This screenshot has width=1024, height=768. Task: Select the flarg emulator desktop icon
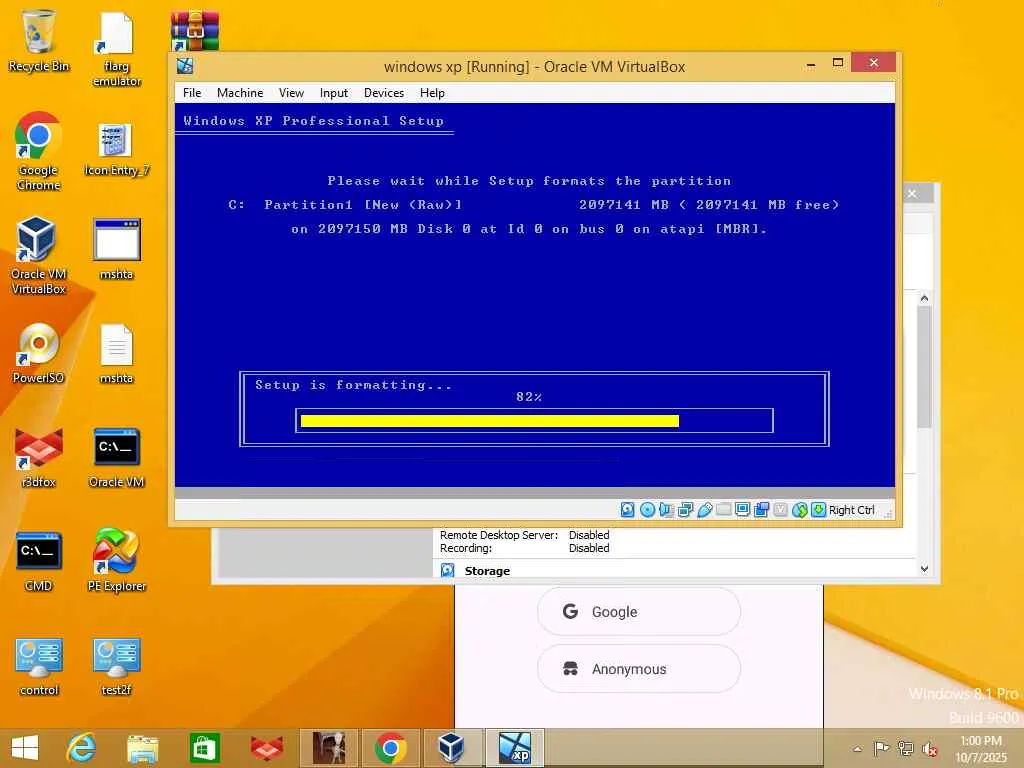tap(116, 48)
